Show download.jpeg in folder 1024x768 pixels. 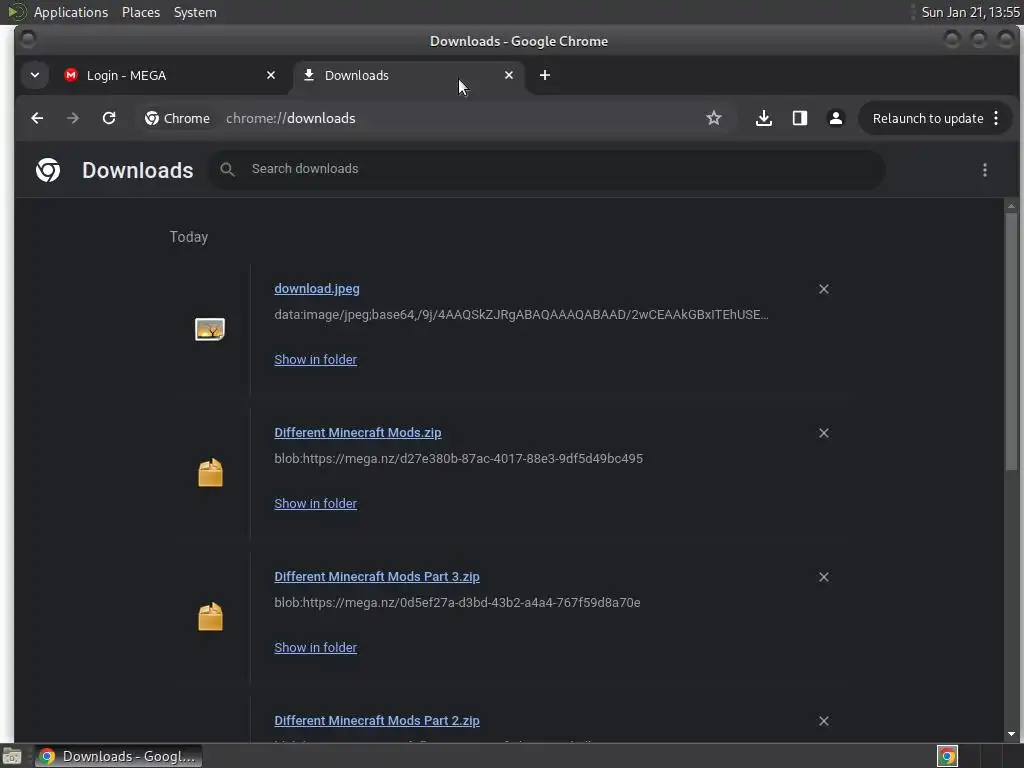315,360
